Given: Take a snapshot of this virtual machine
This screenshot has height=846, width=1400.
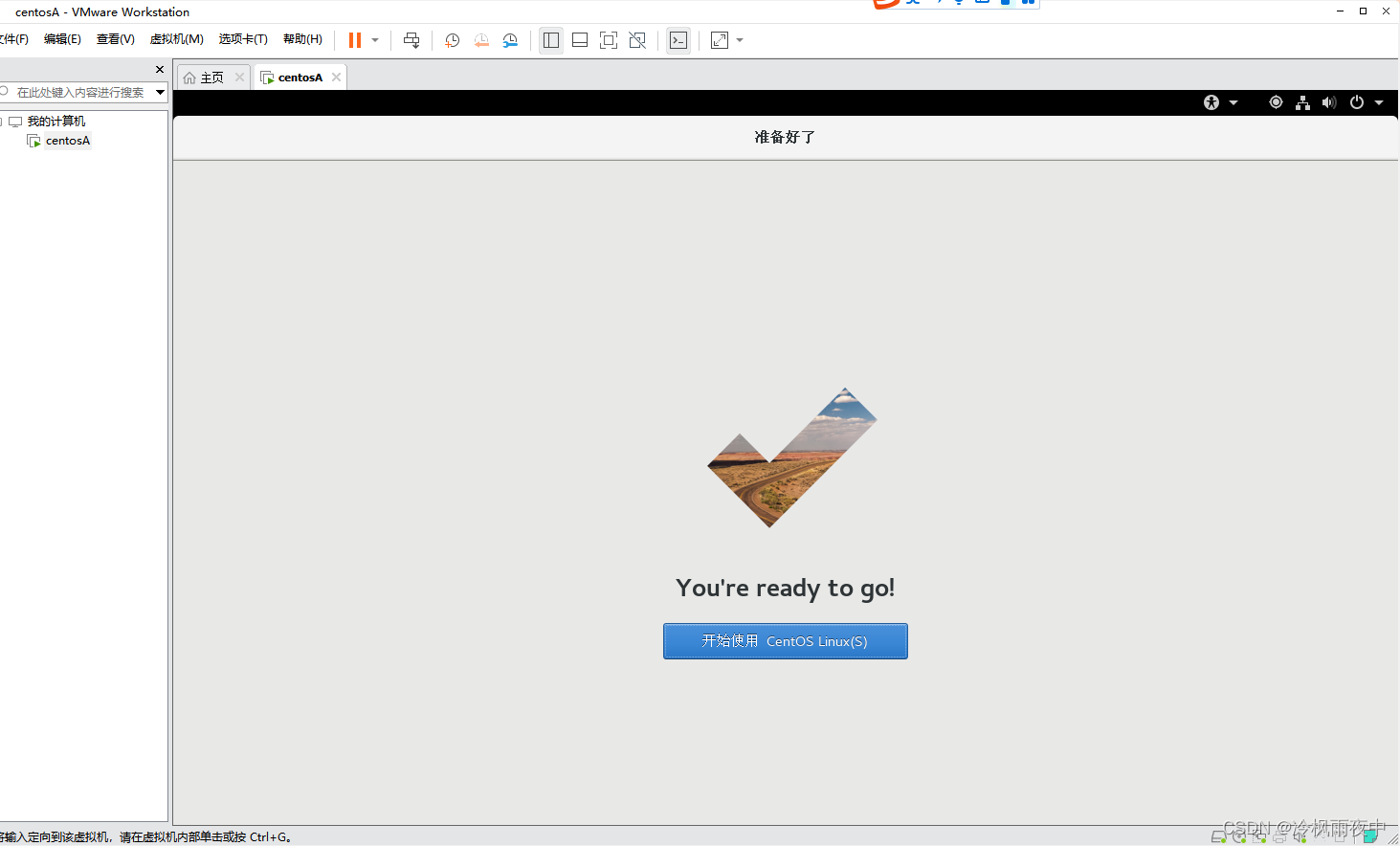Looking at the screenshot, I should click(x=453, y=40).
